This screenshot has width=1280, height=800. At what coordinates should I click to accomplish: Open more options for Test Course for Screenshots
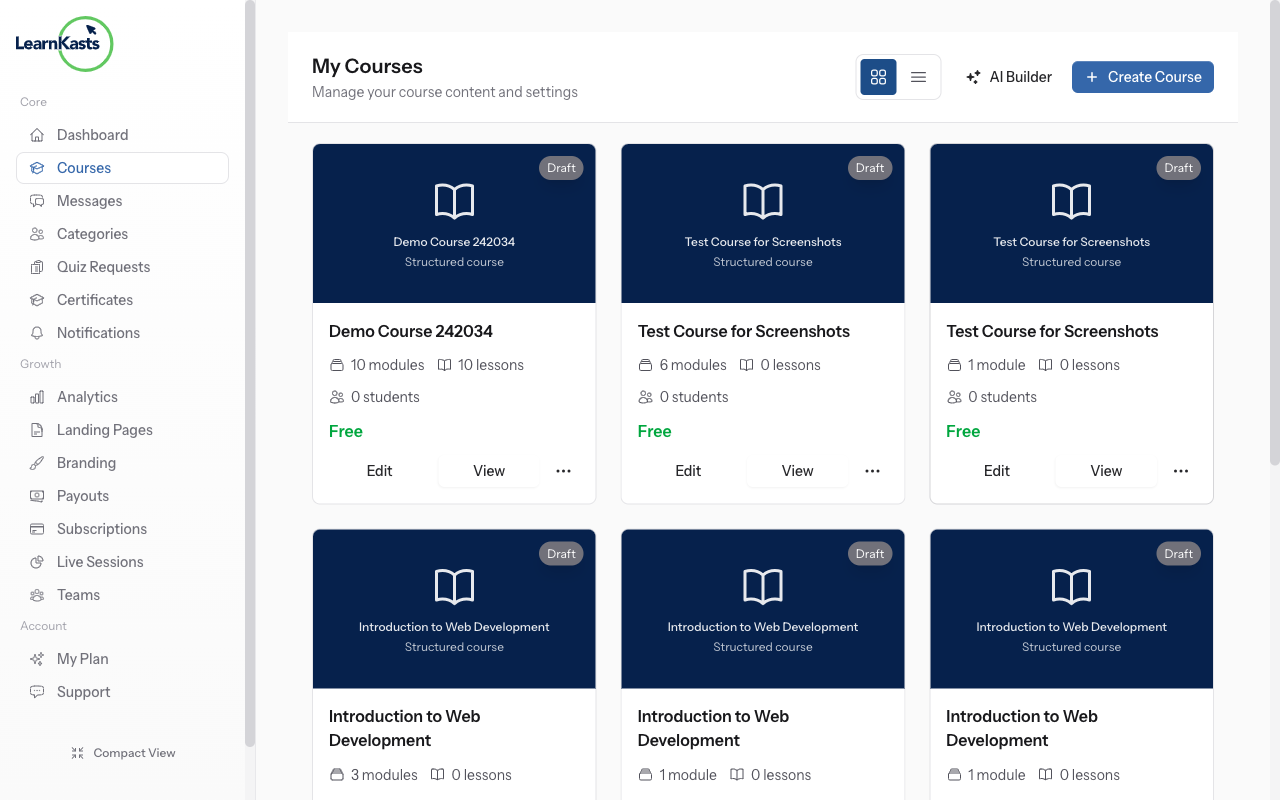872,470
